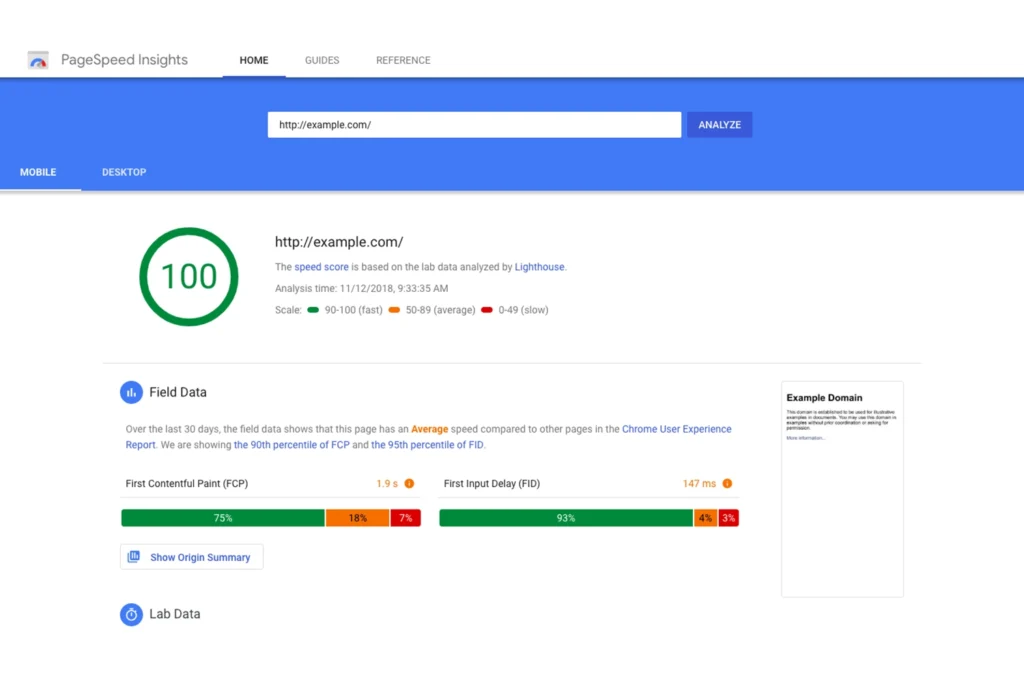
Task: Click the red slow scale swatch
Action: tap(487, 310)
